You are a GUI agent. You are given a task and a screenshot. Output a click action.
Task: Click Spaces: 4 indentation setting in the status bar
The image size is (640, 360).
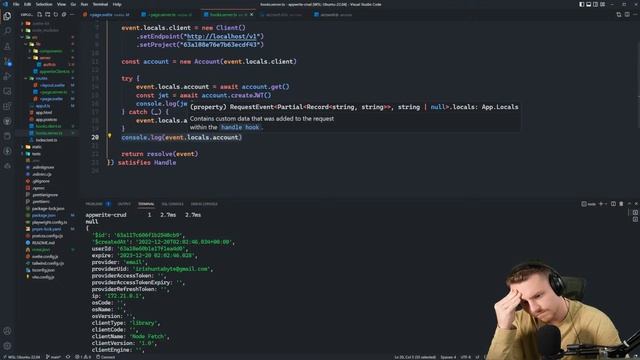448,357
